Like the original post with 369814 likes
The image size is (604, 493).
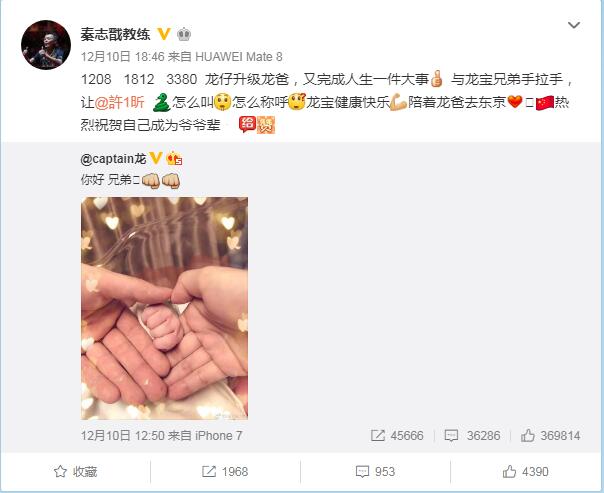550,436
